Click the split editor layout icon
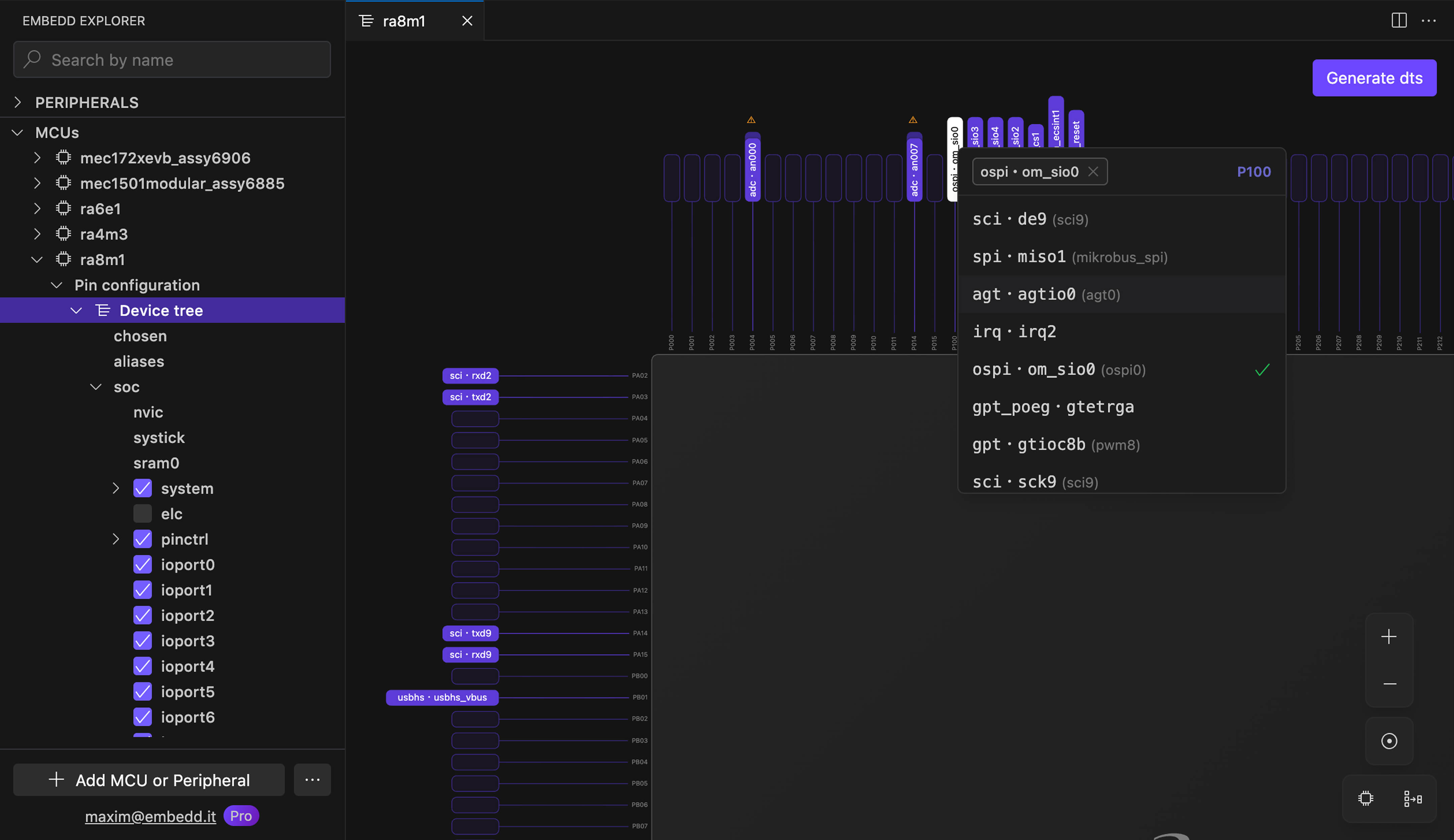The image size is (1454, 840). (x=1398, y=21)
